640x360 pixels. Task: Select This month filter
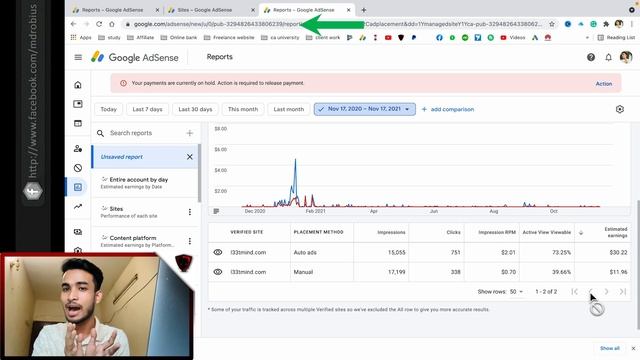pyautogui.click(x=243, y=109)
